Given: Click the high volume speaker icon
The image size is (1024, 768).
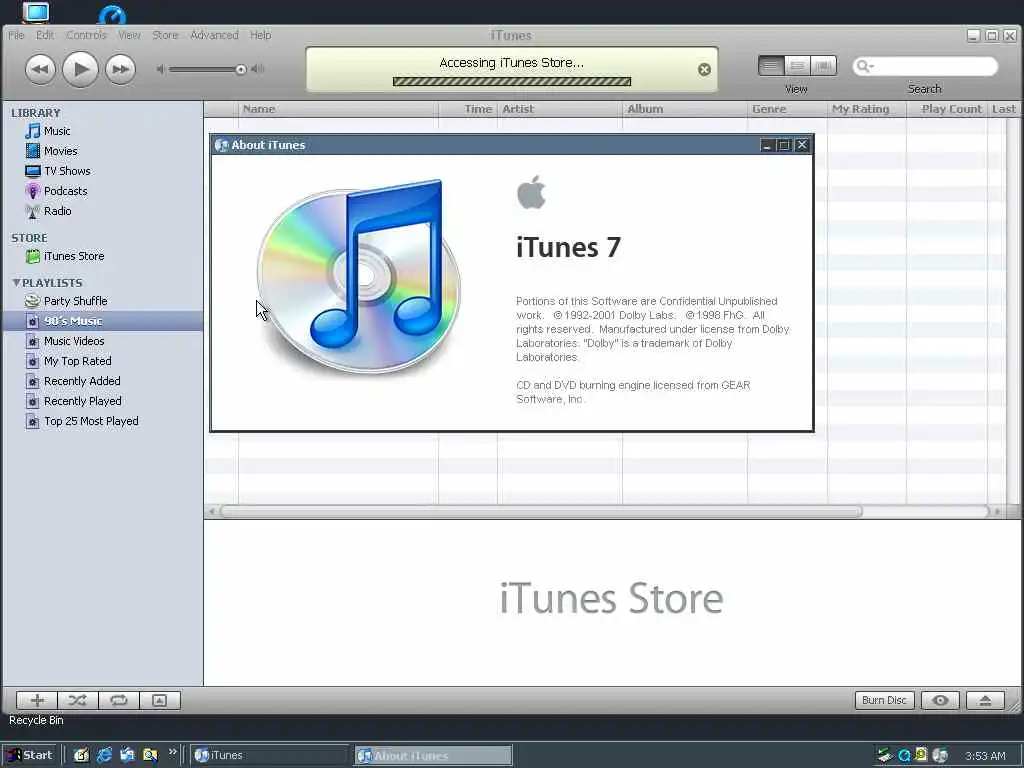Looking at the screenshot, I should [258, 69].
